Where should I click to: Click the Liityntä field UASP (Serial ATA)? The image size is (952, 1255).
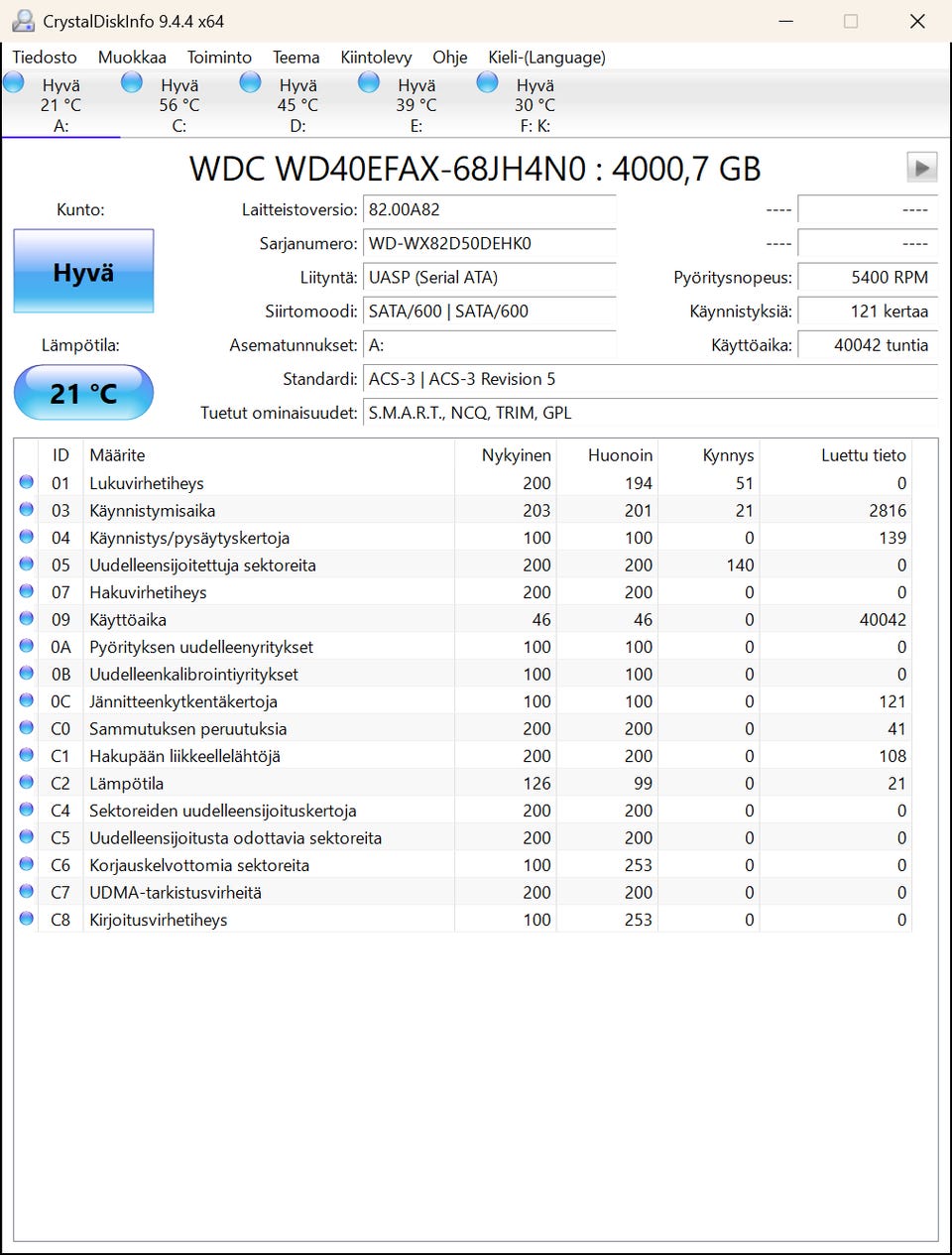490,278
